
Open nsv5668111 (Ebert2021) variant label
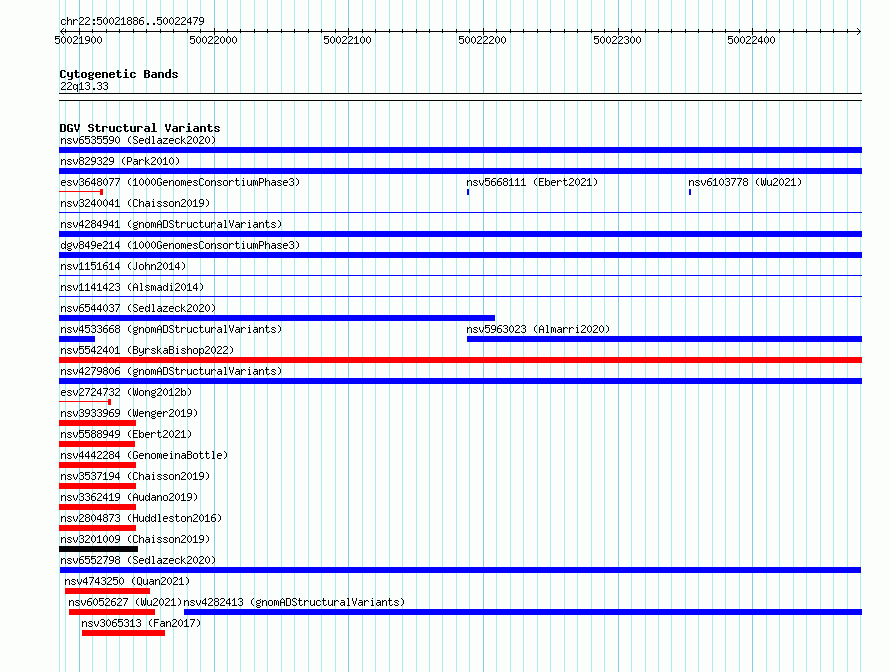pyautogui.click(x=532, y=182)
